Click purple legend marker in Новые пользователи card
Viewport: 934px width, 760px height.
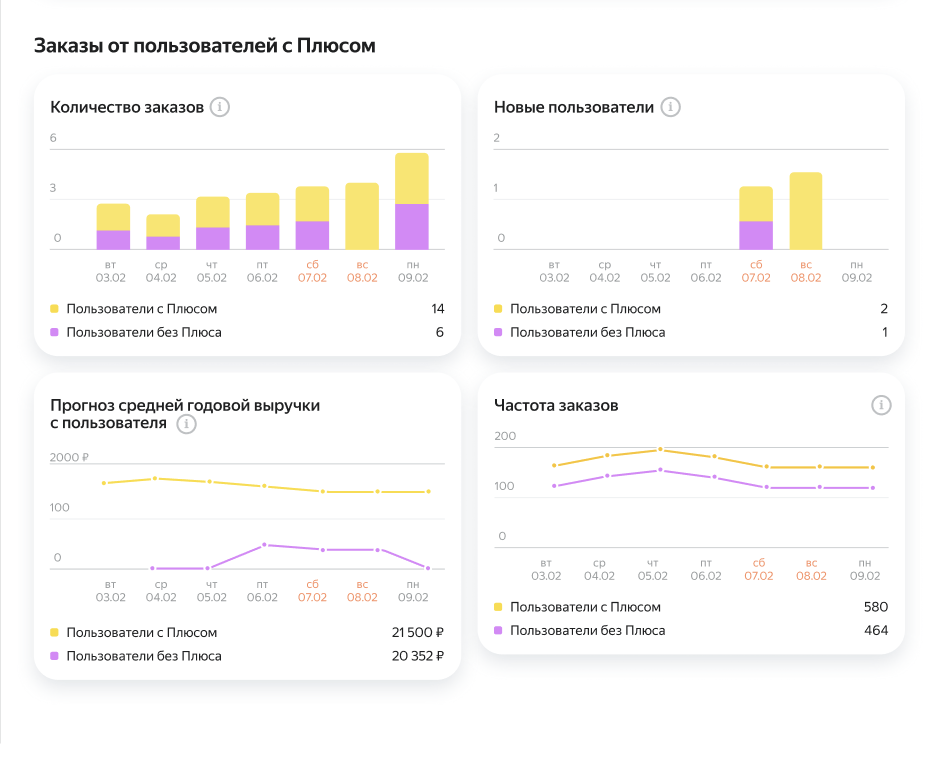pyautogui.click(x=499, y=332)
